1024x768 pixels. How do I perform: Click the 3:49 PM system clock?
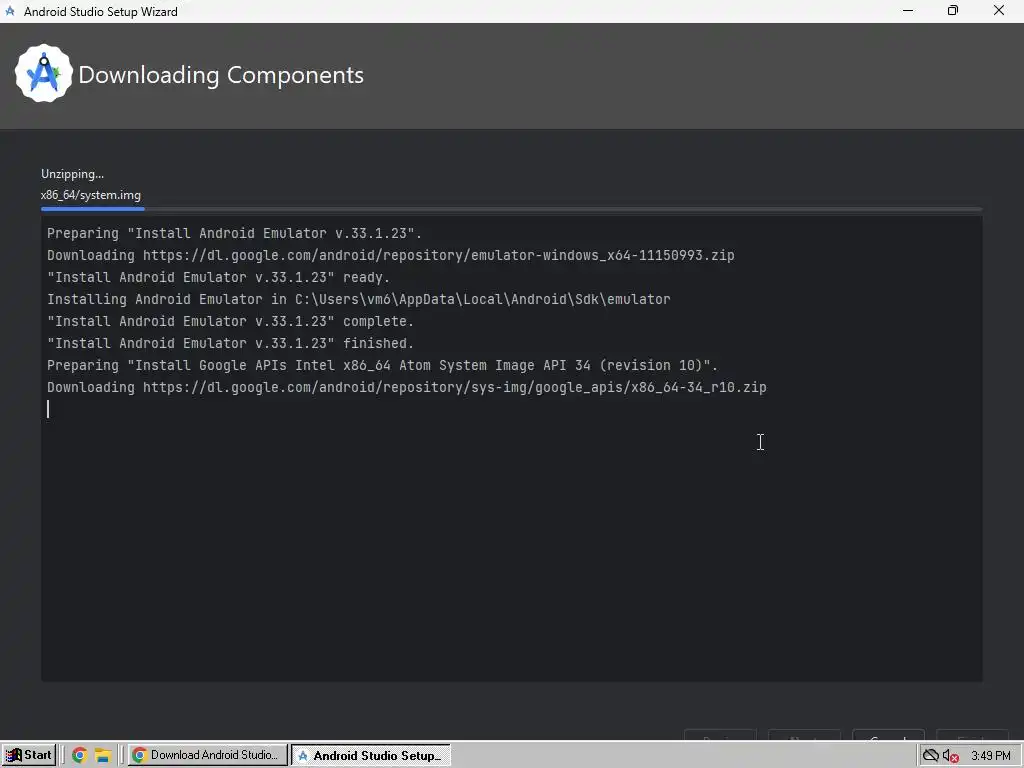pos(991,756)
